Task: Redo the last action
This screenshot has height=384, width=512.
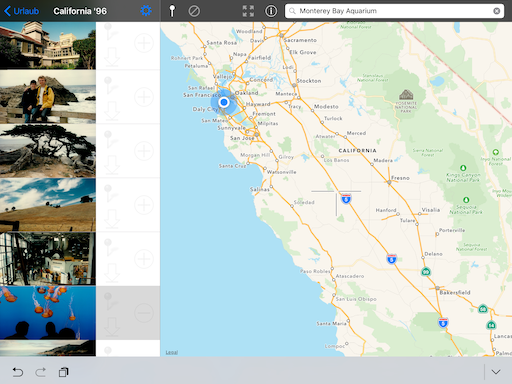Action: coord(40,372)
